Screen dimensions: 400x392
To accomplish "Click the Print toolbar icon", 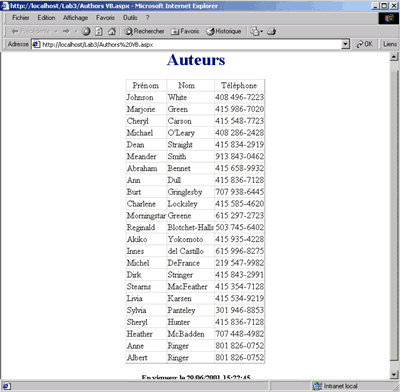I will pyautogui.click(x=272, y=31).
